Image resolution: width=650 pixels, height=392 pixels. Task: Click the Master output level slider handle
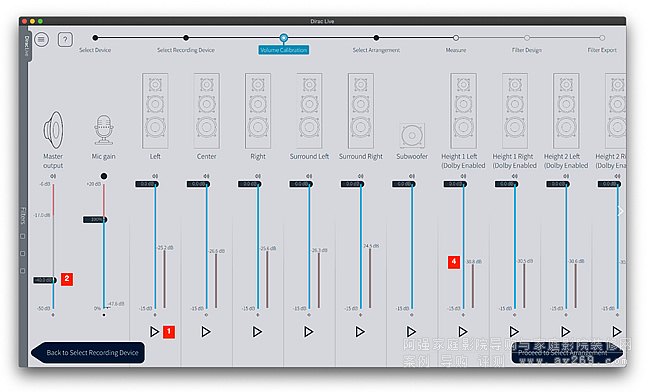(x=45, y=280)
